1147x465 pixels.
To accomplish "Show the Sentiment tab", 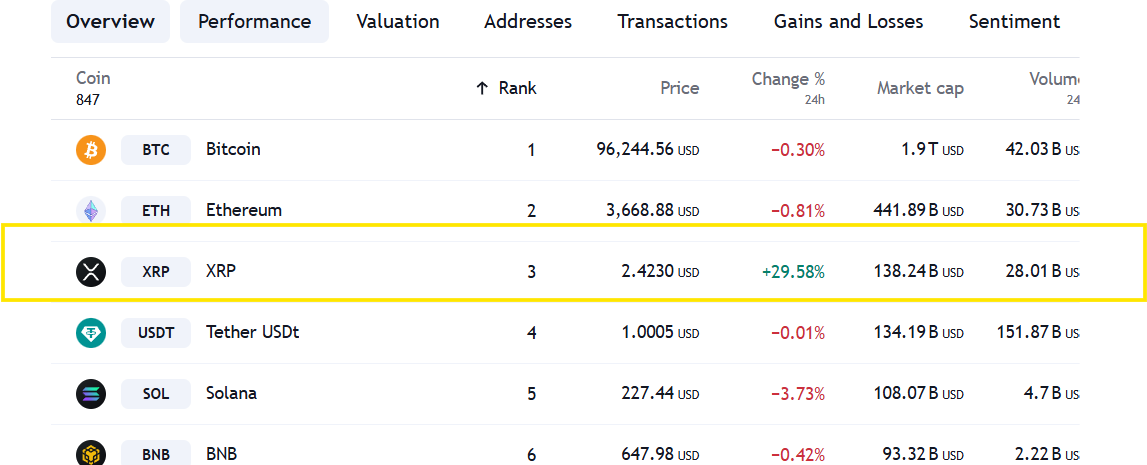I will (x=1014, y=21).
